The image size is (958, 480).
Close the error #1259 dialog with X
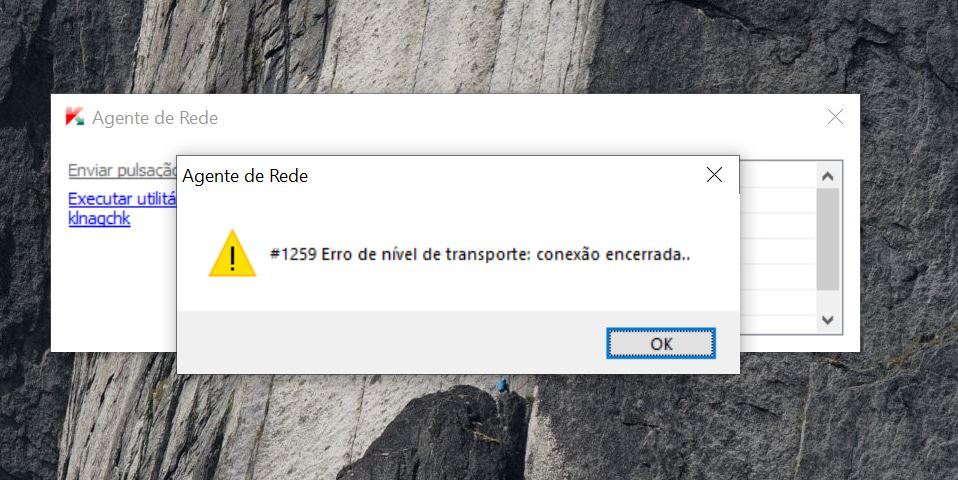714,175
